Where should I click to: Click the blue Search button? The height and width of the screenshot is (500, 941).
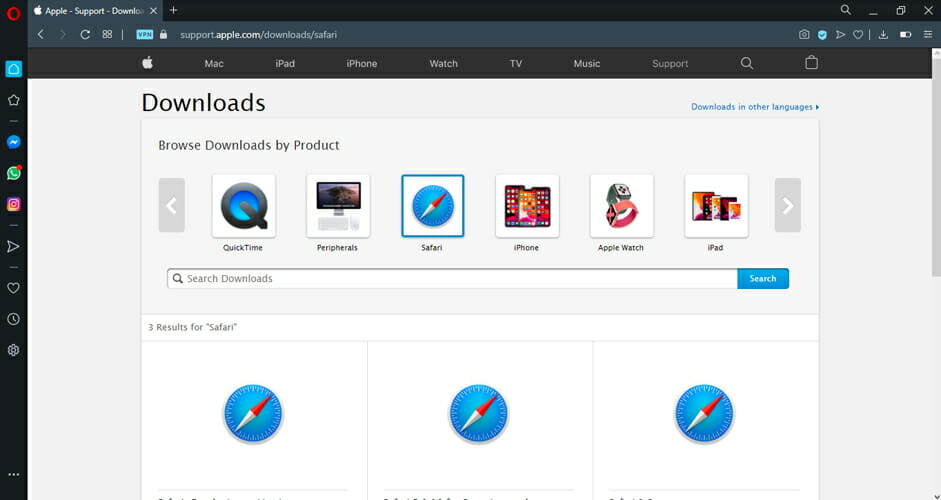763,279
